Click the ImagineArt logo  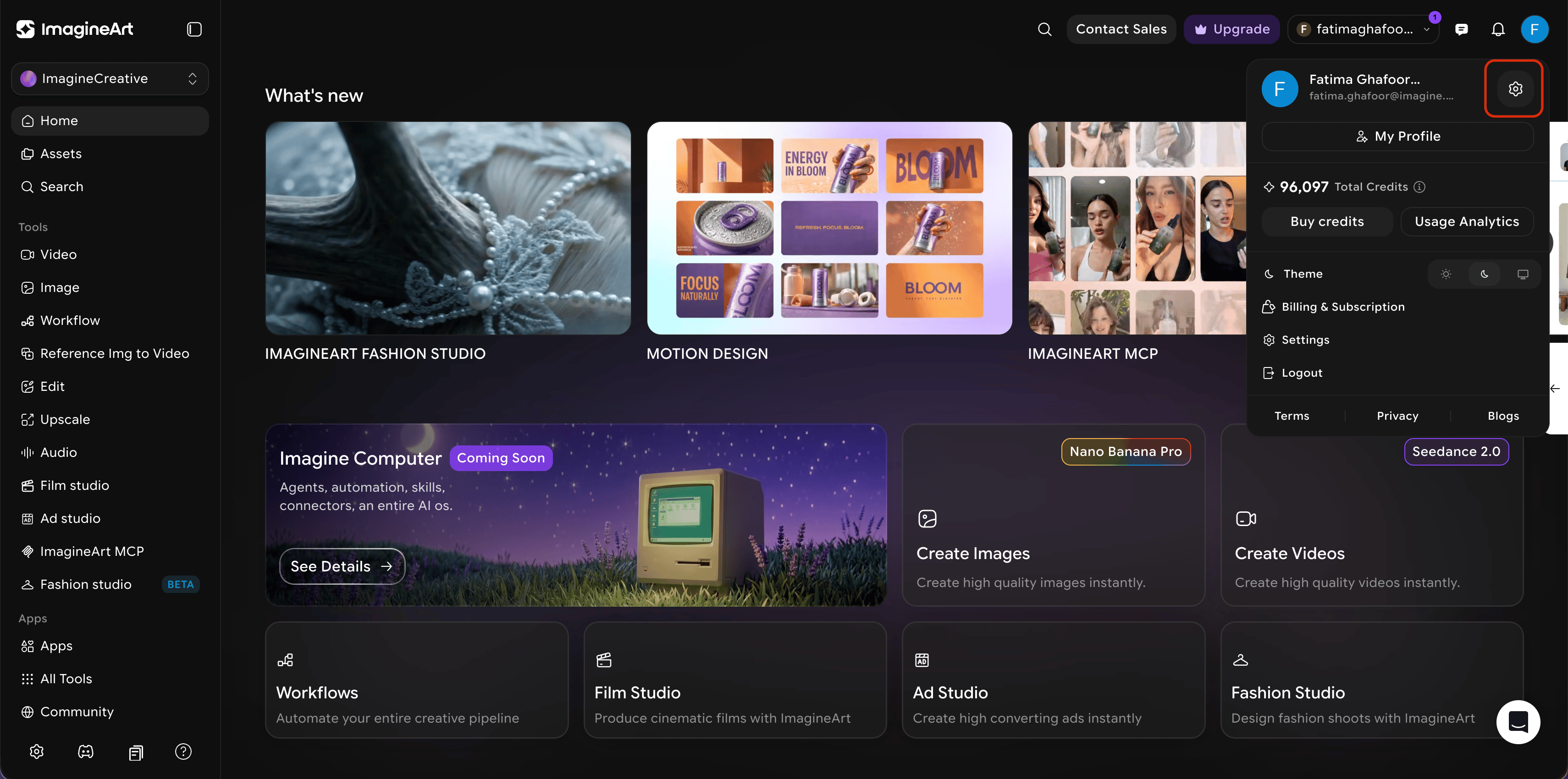tap(74, 29)
